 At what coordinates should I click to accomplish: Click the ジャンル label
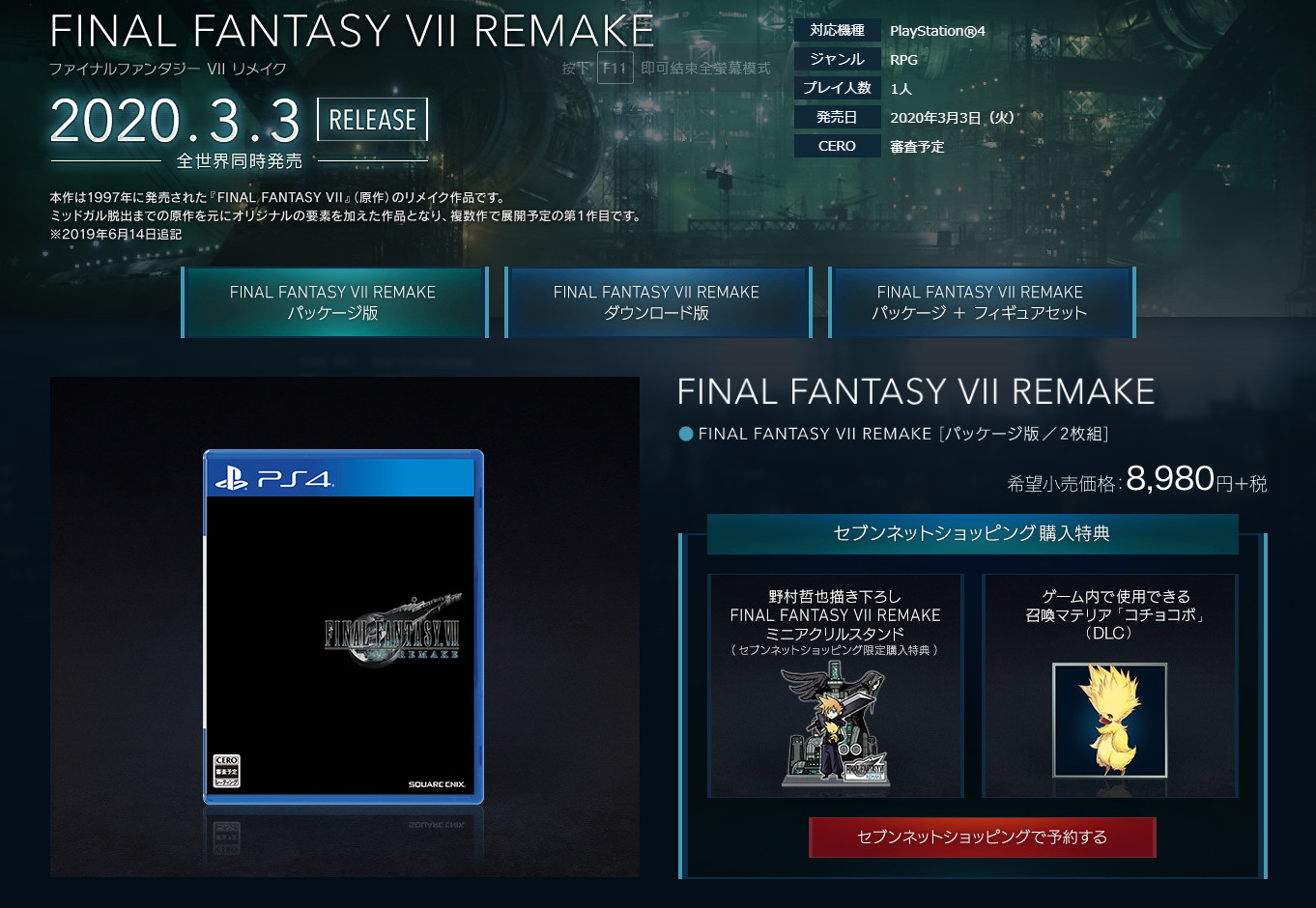(x=837, y=59)
